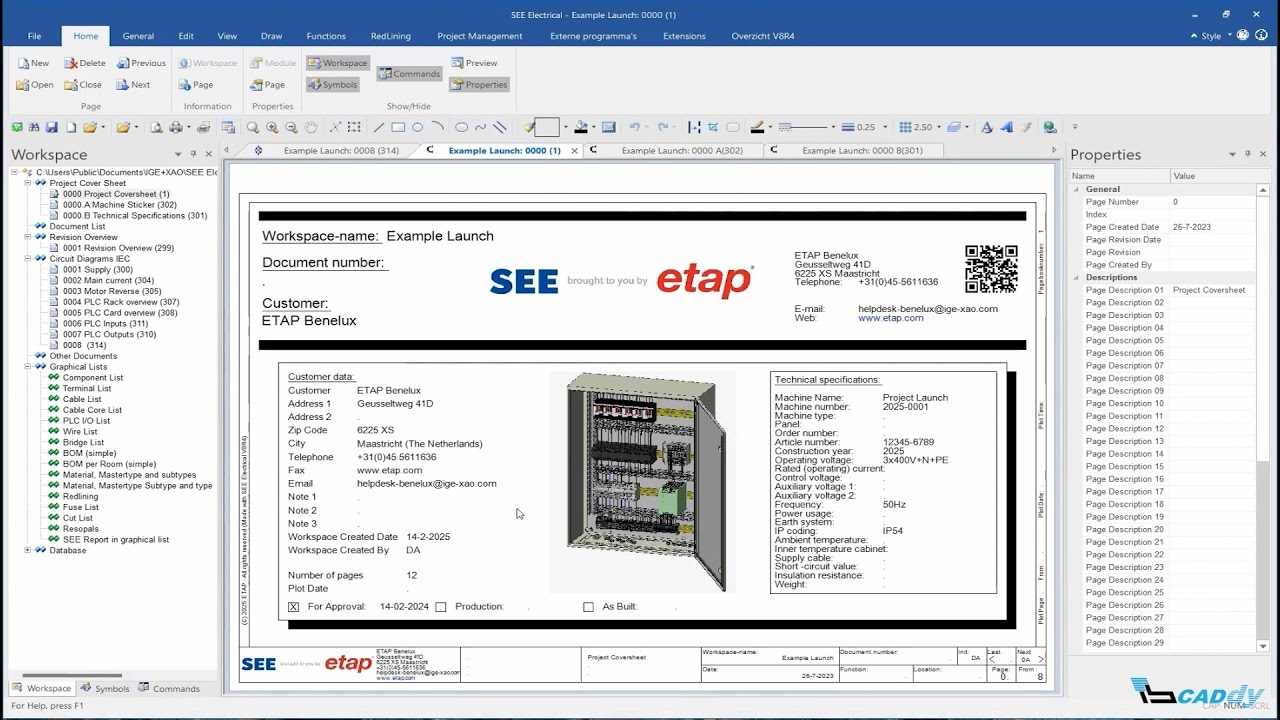Viewport: 1280px width, 720px height.
Task: Click the fill color swatch box
Action: [x=547, y=127]
